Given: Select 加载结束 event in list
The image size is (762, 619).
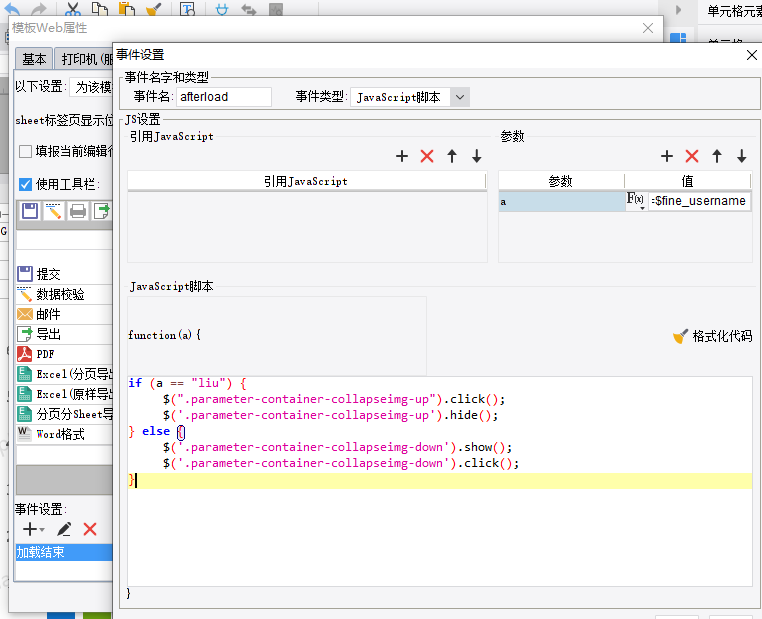Looking at the screenshot, I should [64, 552].
